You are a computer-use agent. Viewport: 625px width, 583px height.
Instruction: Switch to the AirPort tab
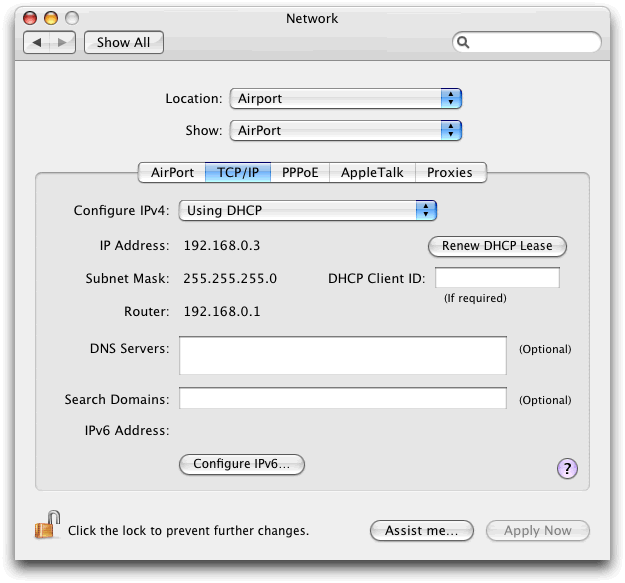pos(172,172)
